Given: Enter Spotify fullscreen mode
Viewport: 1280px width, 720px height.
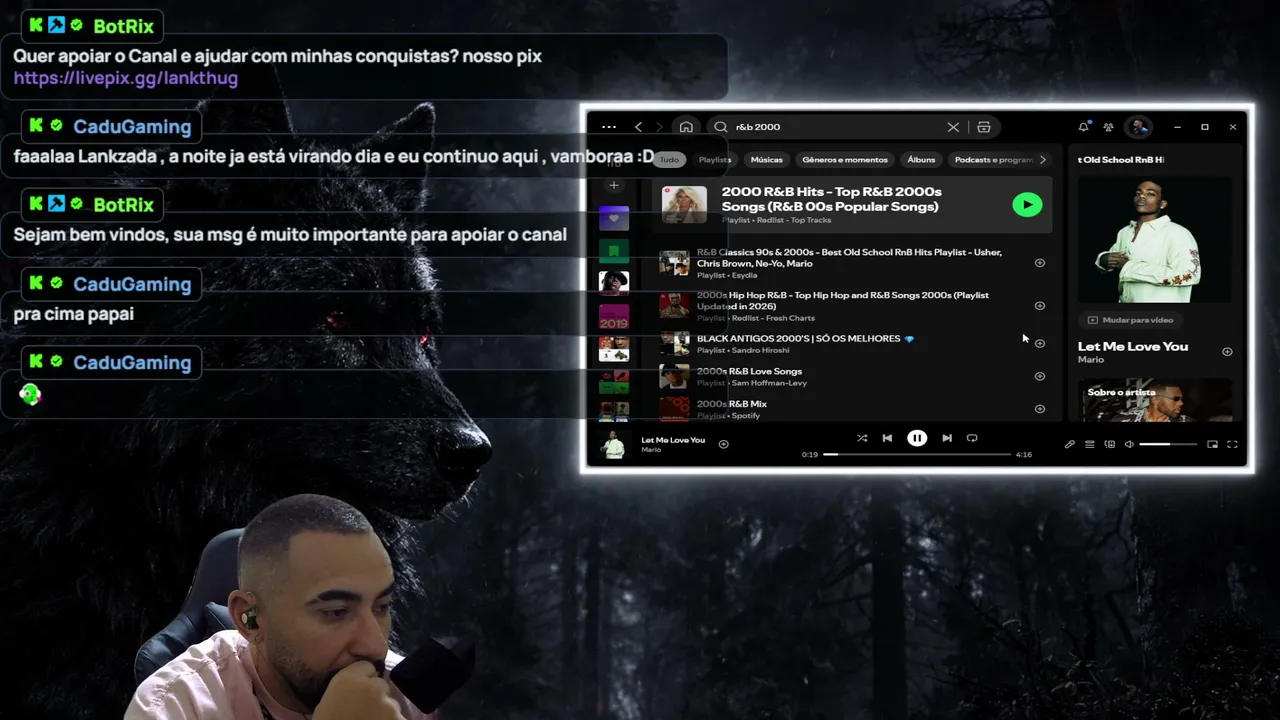Looking at the screenshot, I should [x=1232, y=444].
